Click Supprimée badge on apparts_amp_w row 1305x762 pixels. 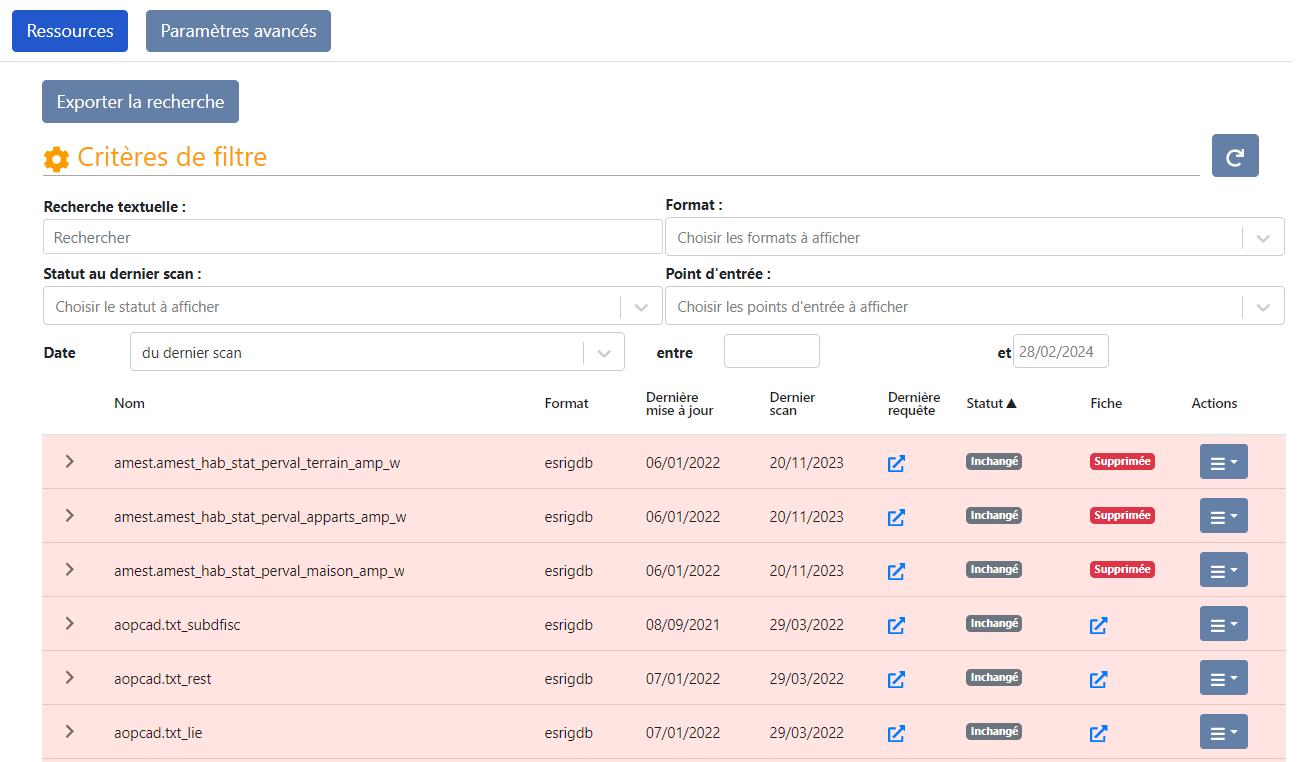(x=1122, y=515)
